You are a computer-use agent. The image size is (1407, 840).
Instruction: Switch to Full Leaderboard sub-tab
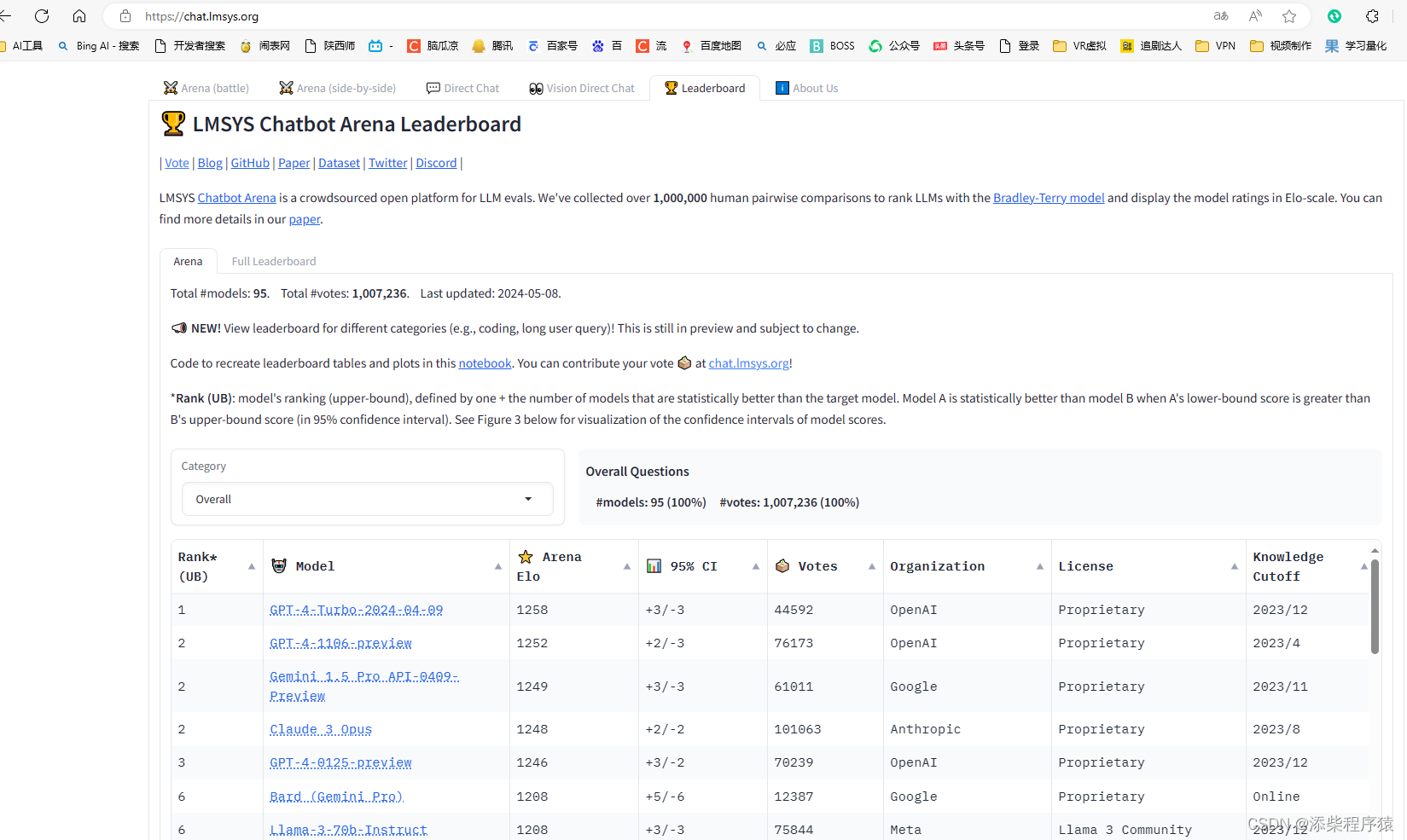click(273, 261)
